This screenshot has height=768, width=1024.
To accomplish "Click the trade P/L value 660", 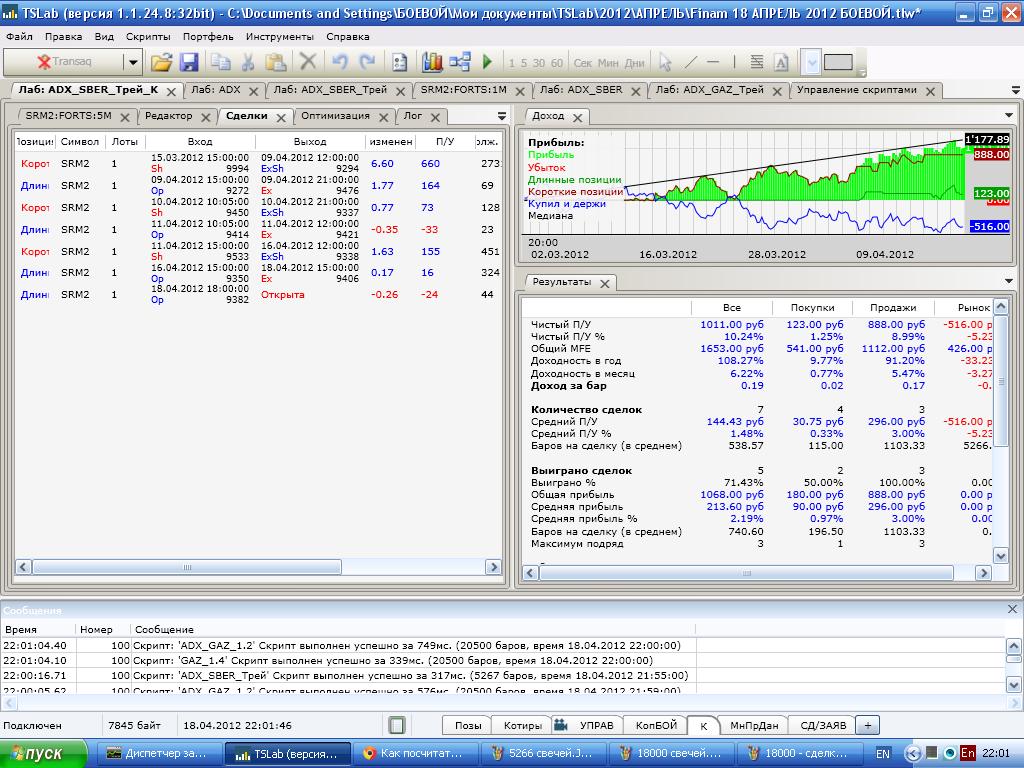I will [x=430, y=164].
